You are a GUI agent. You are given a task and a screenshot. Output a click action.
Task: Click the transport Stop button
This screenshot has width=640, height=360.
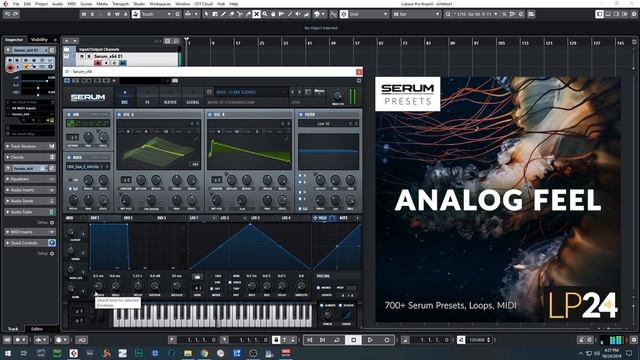tap(353, 340)
